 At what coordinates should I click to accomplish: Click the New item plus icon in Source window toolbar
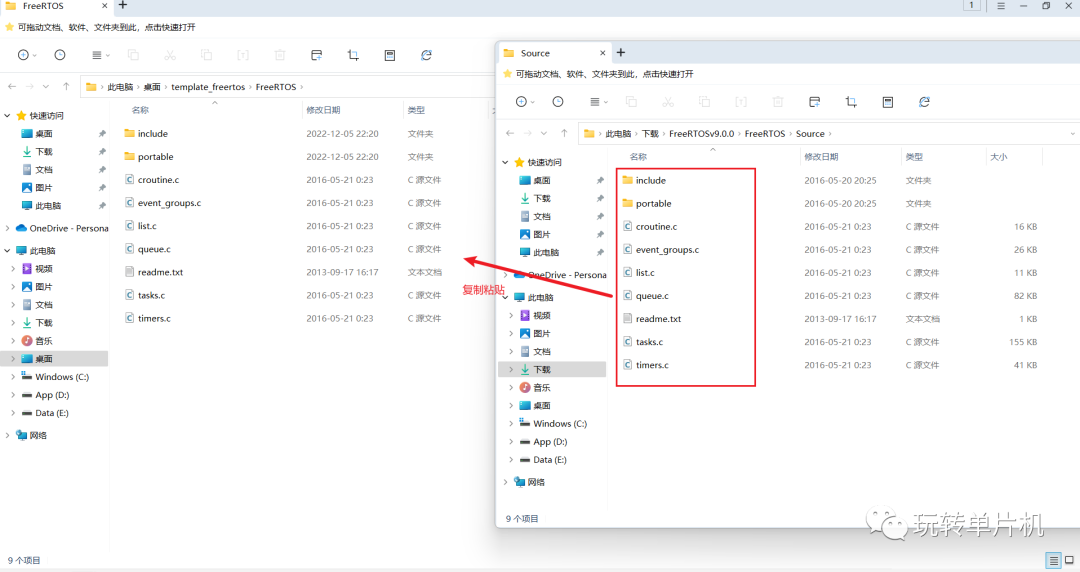pyautogui.click(x=521, y=102)
